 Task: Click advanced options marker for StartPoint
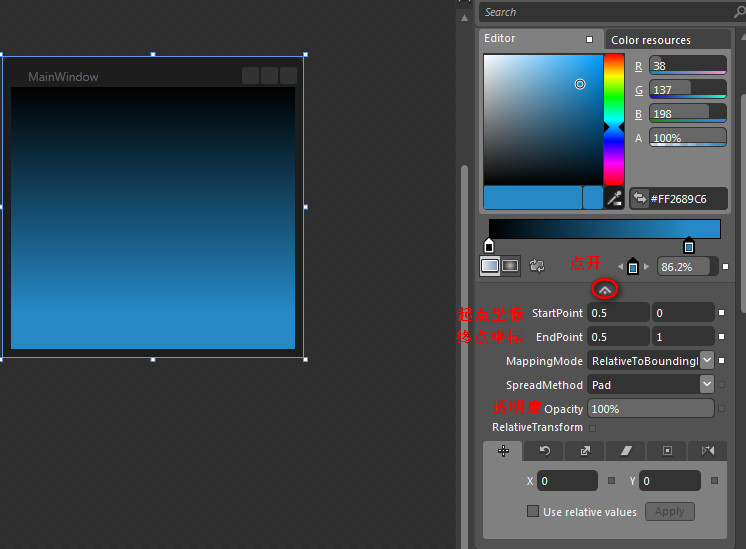(722, 313)
